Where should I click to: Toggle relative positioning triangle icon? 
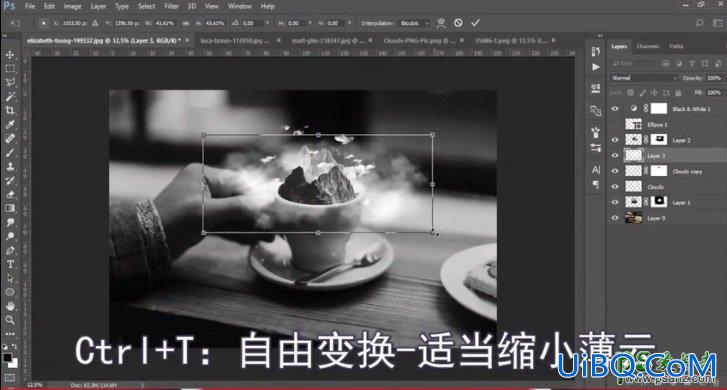pos(95,23)
